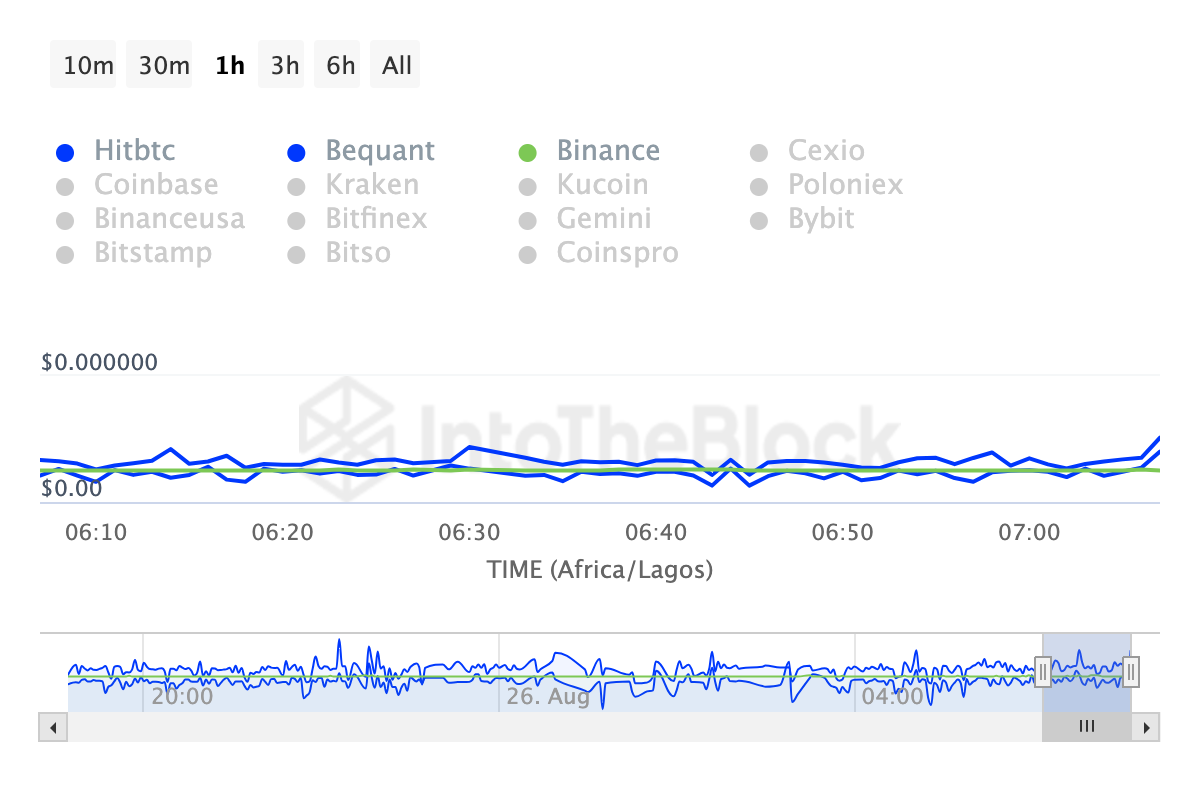This screenshot has width=1200, height=800.
Task: Click the Gemini legend dot icon
Action: click(x=528, y=221)
